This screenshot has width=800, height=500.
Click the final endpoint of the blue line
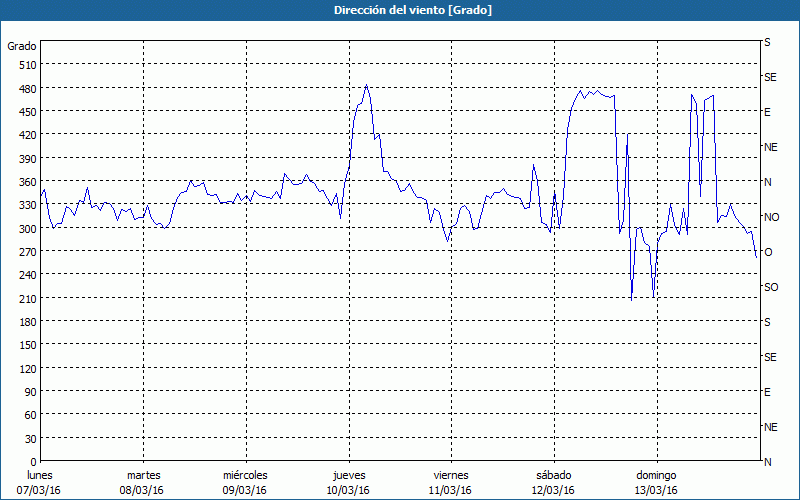(756, 258)
